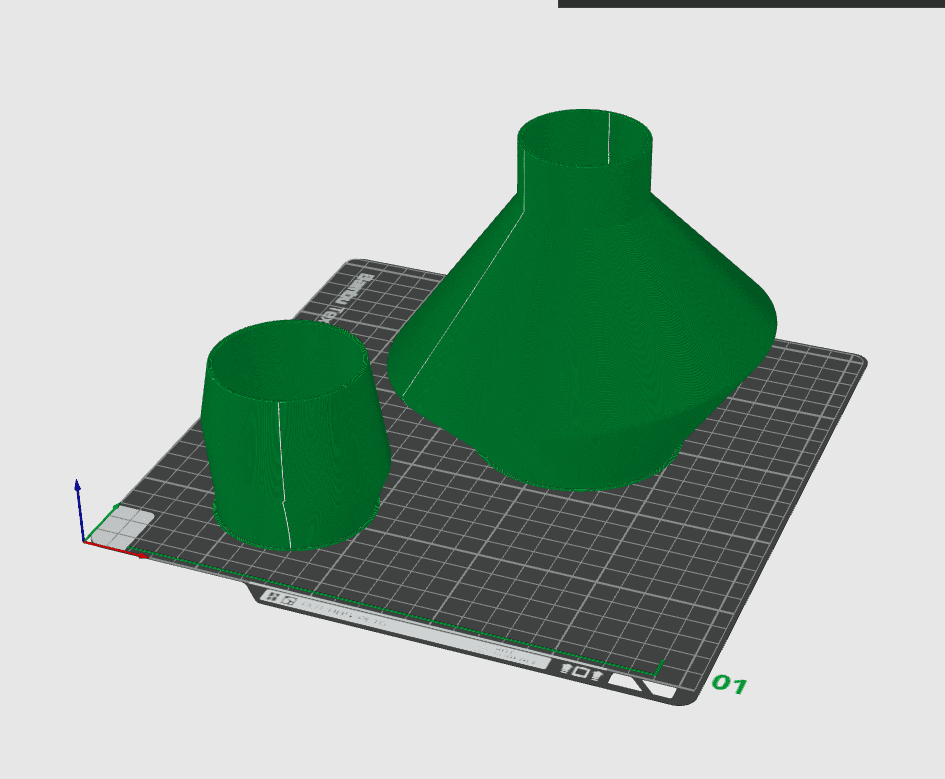The height and width of the screenshot is (779, 945).
Task: Click the green plate number 01
Action: [x=729, y=684]
